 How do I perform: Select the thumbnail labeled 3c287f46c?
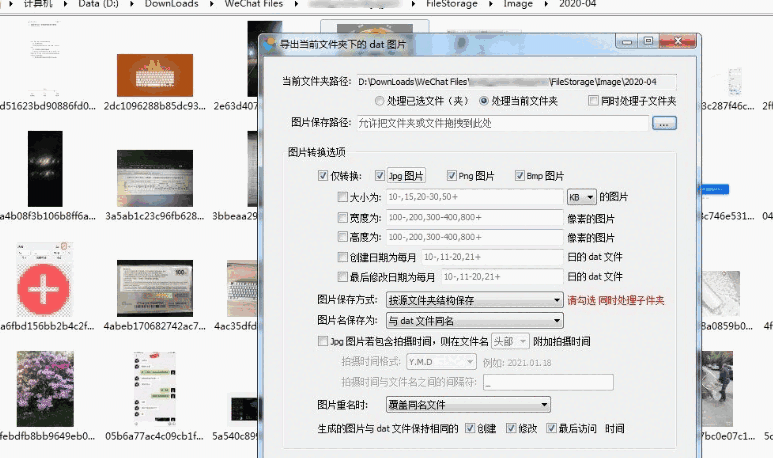click(x=735, y=82)
